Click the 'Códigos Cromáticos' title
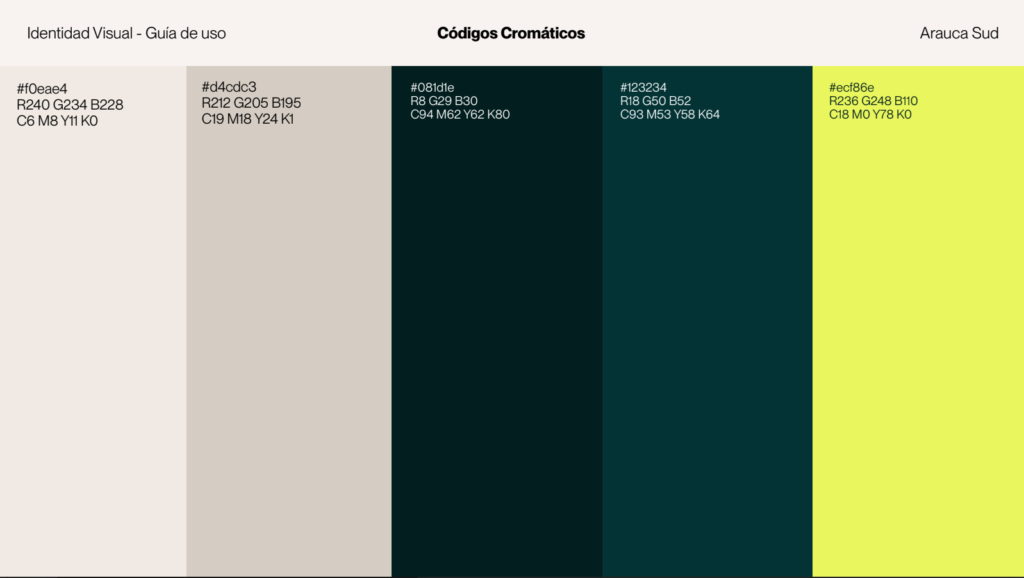1024x578 pixels. pos(511,33)
